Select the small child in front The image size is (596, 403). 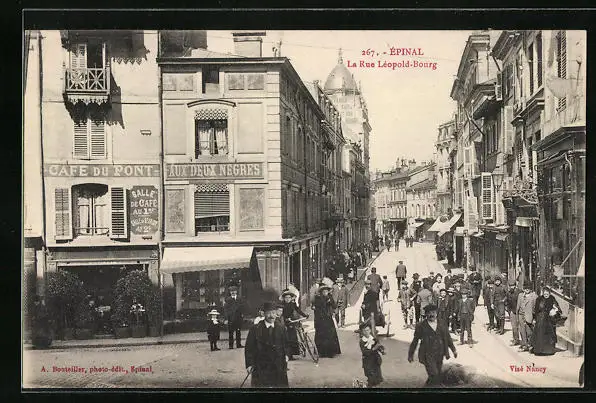coord(371,354)
